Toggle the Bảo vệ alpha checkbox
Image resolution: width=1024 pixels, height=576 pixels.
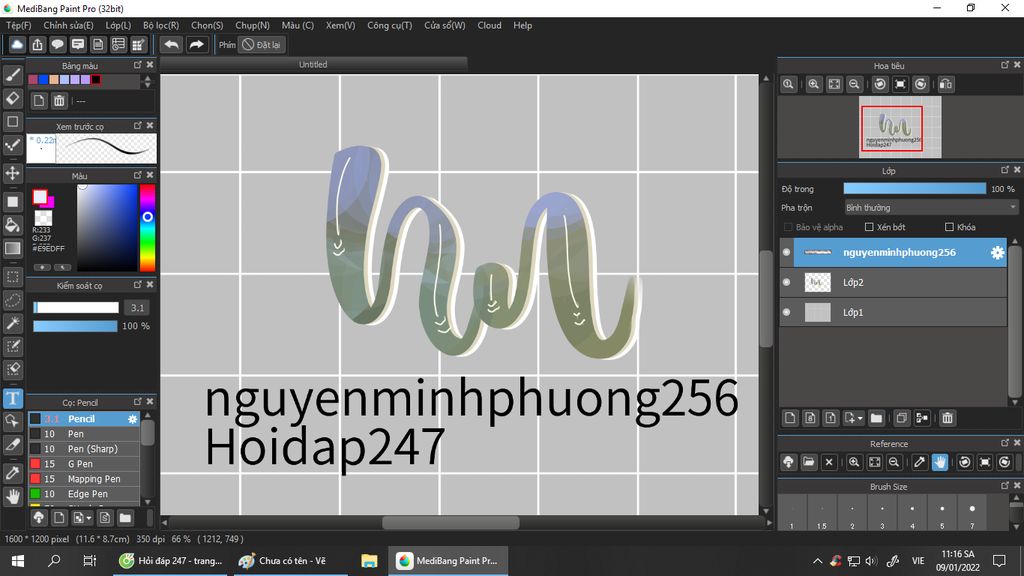coord(788,227)
